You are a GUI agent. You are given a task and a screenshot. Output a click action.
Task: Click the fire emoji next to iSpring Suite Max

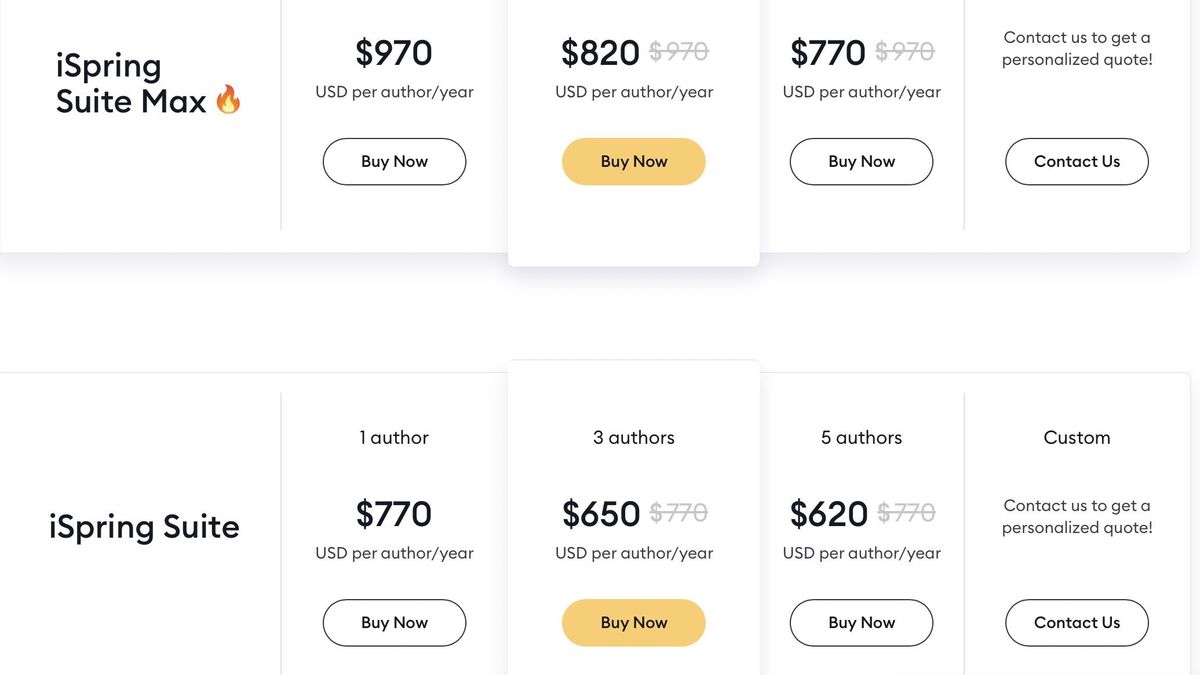[228, 99]
